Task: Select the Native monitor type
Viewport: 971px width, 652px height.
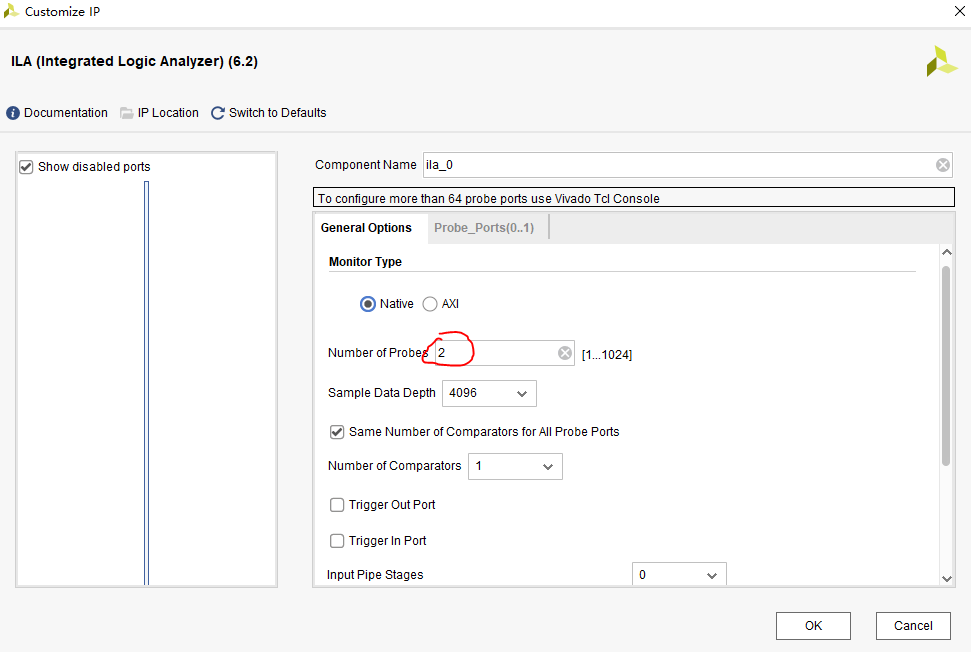Action: point(368,304)
